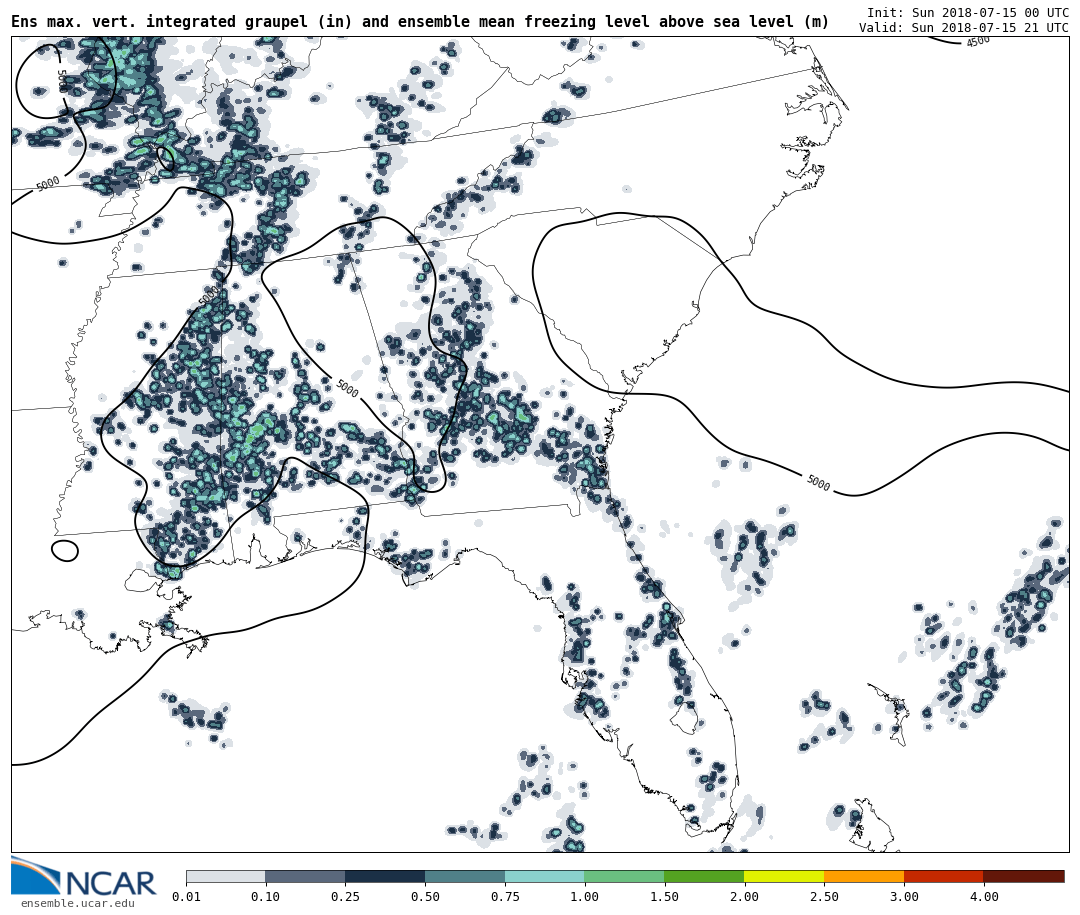Click the map title about integrated graupel
Screen dimensions: 1080x915
(420, 22)
